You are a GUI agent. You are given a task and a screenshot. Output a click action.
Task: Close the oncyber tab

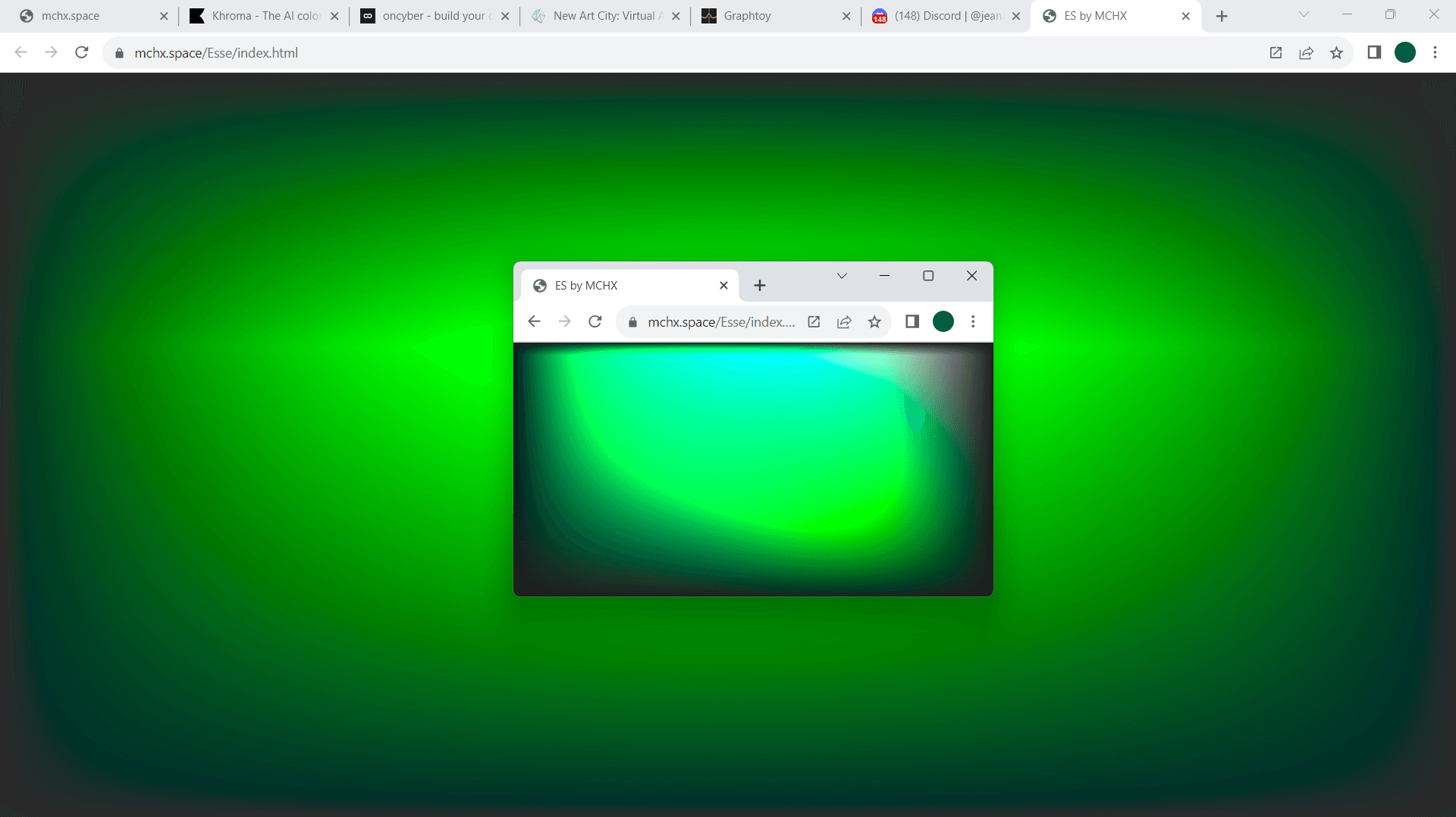tap(505, 16)
